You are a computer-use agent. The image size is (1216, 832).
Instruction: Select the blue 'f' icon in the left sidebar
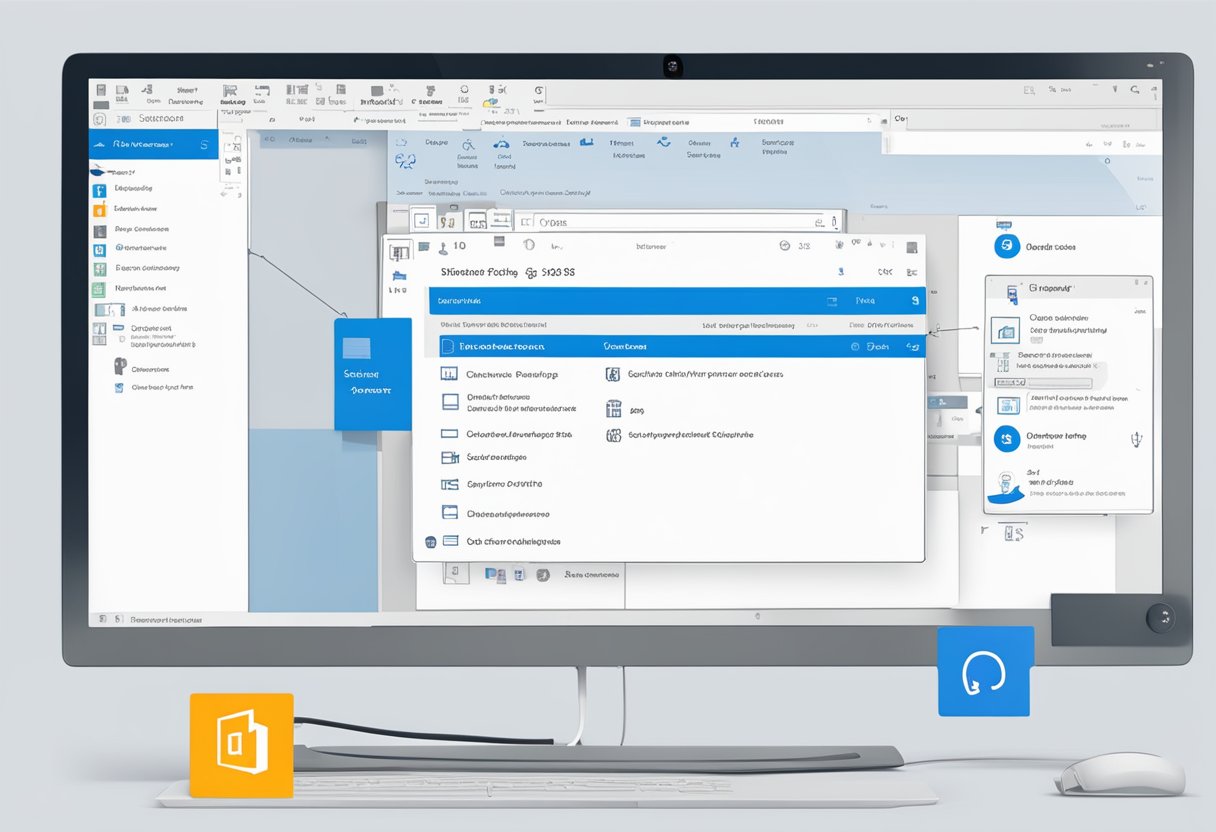(98, 189)
